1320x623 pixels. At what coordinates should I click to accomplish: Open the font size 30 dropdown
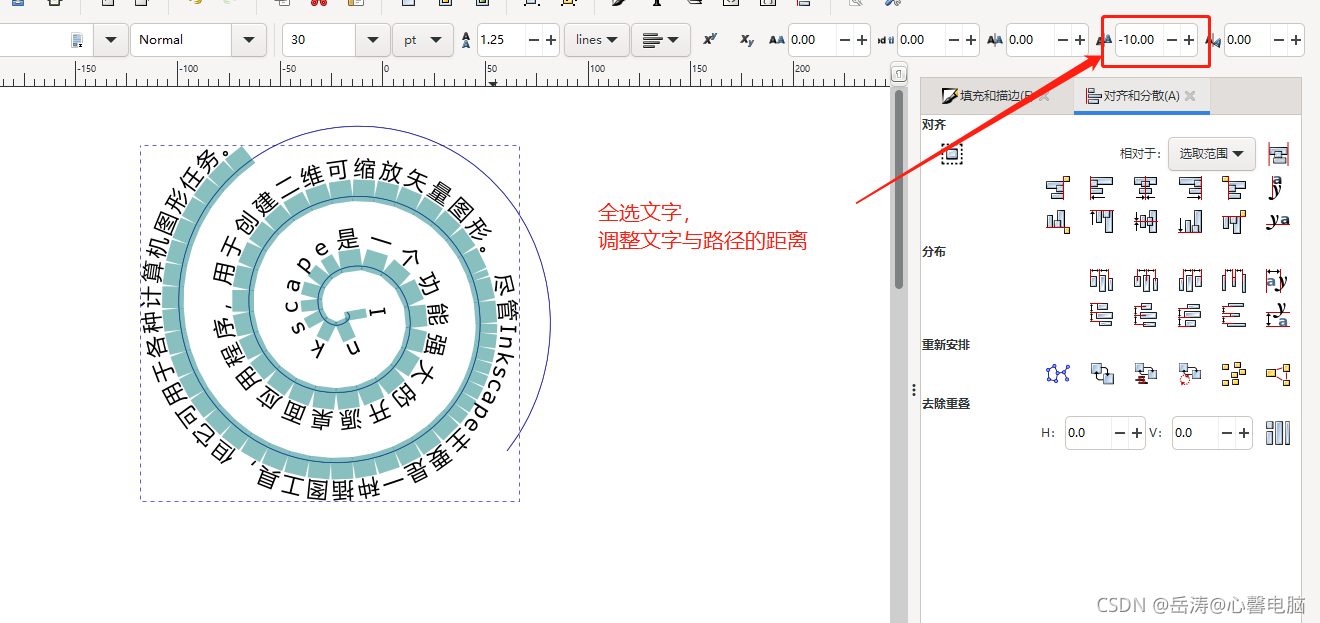tap(372, 40)
